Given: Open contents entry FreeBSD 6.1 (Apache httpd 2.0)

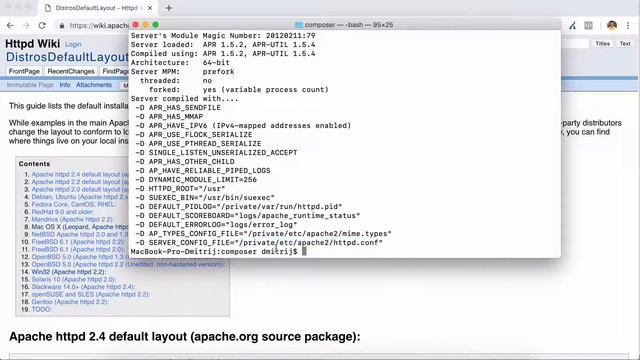Looking at the screenshot, I should [78, 249].
